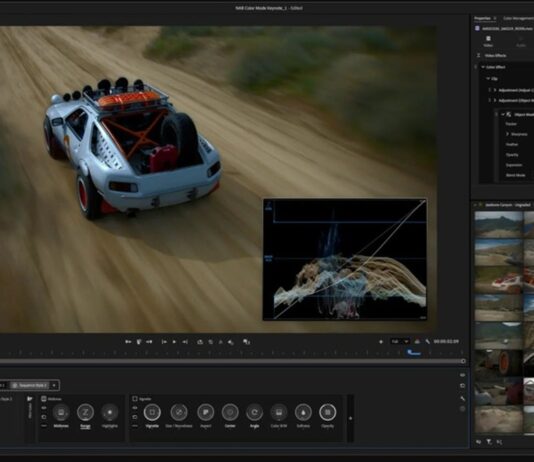This screenshot has height=462, width=534.
Task: Click the Extract icon in the monitor toolbar
Action: point(210,342)
